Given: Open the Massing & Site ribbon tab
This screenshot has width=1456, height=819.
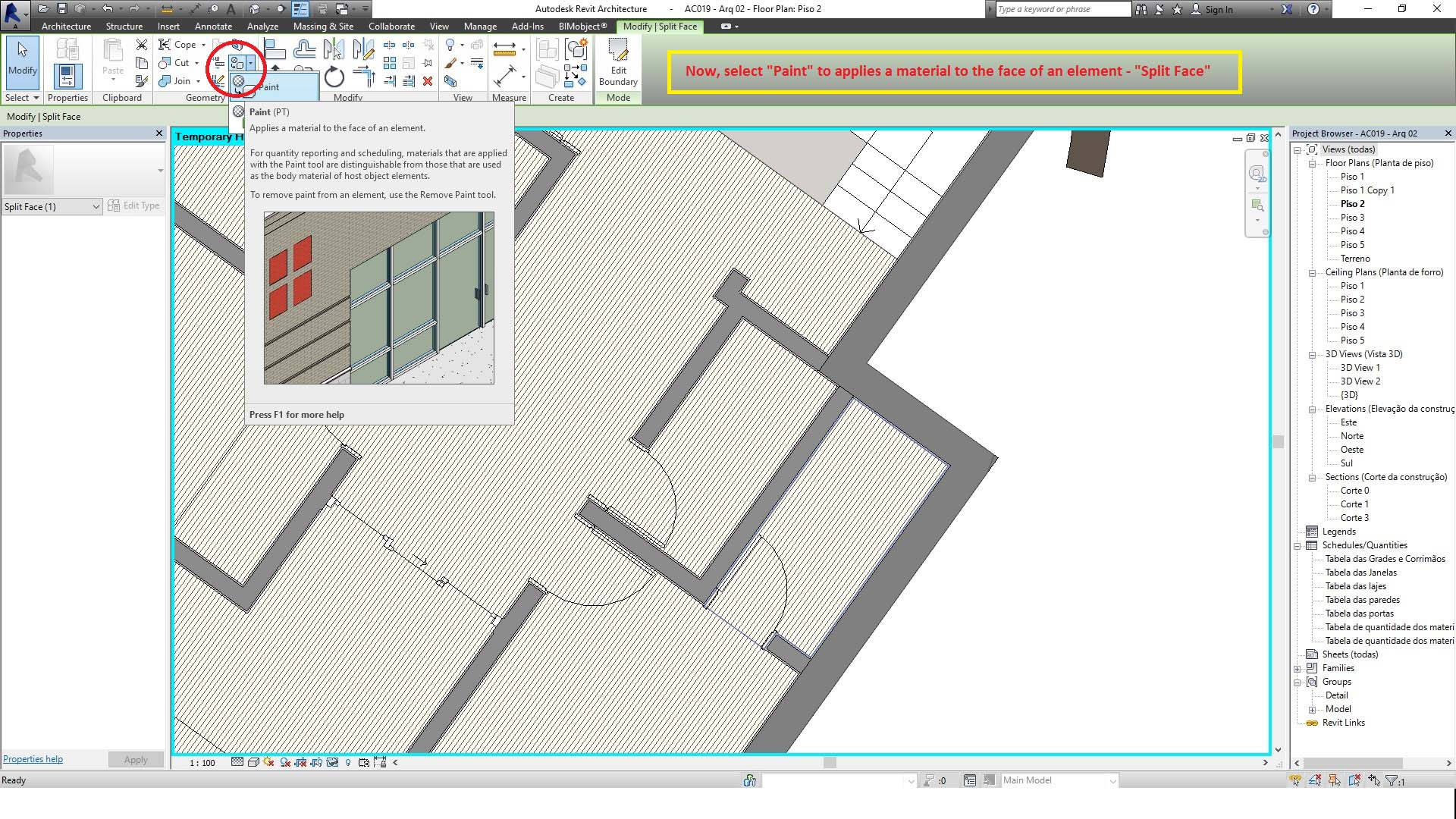Looking at the screenshot, I should click(x=323, y=26).
